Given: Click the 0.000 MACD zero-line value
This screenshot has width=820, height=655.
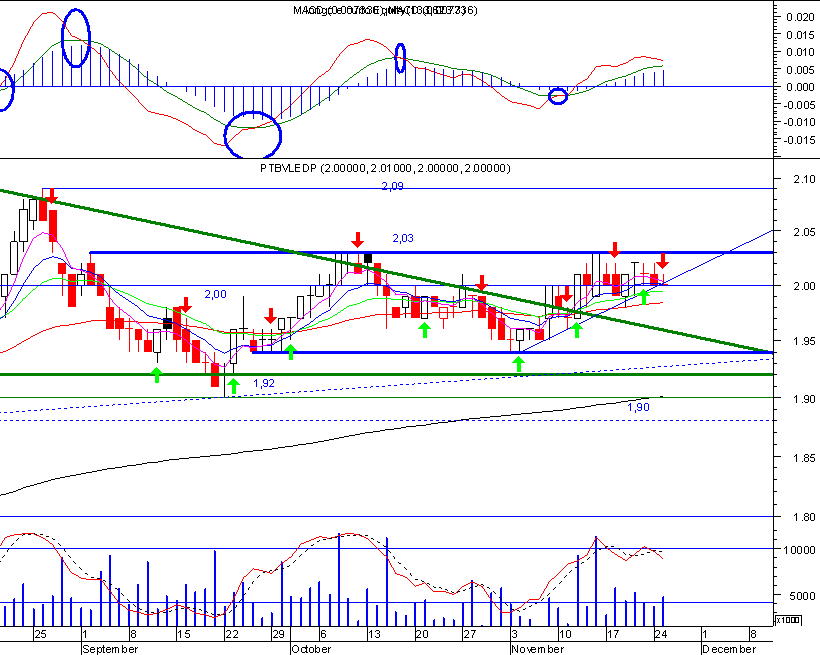Looking at the screenshot, I should coord(800,87).
